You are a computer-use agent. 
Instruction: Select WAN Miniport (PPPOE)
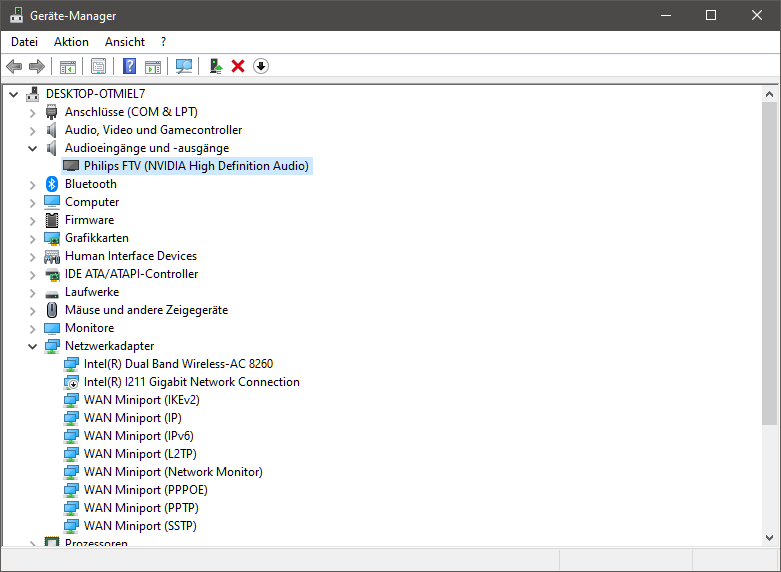145,489
